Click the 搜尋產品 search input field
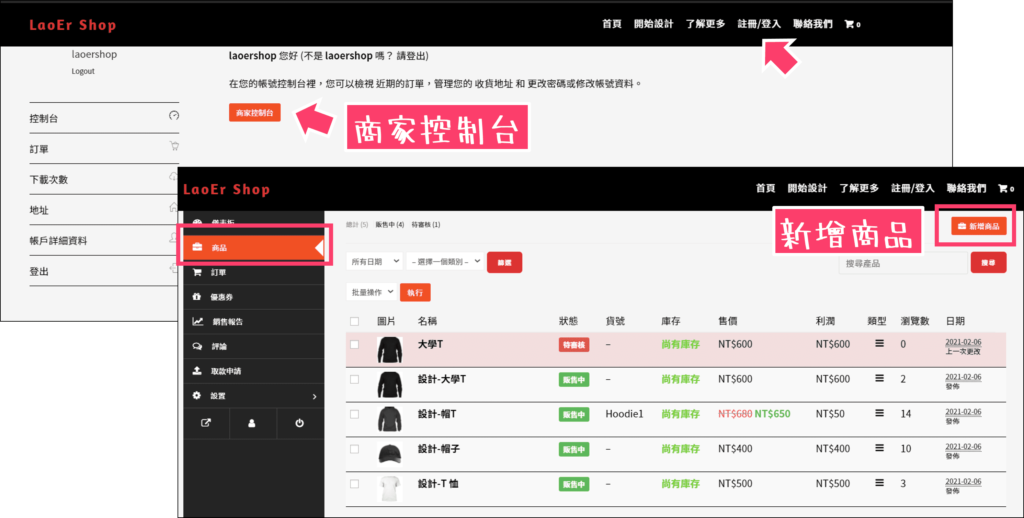This screenshot has height=518, width=1024. 901,263
